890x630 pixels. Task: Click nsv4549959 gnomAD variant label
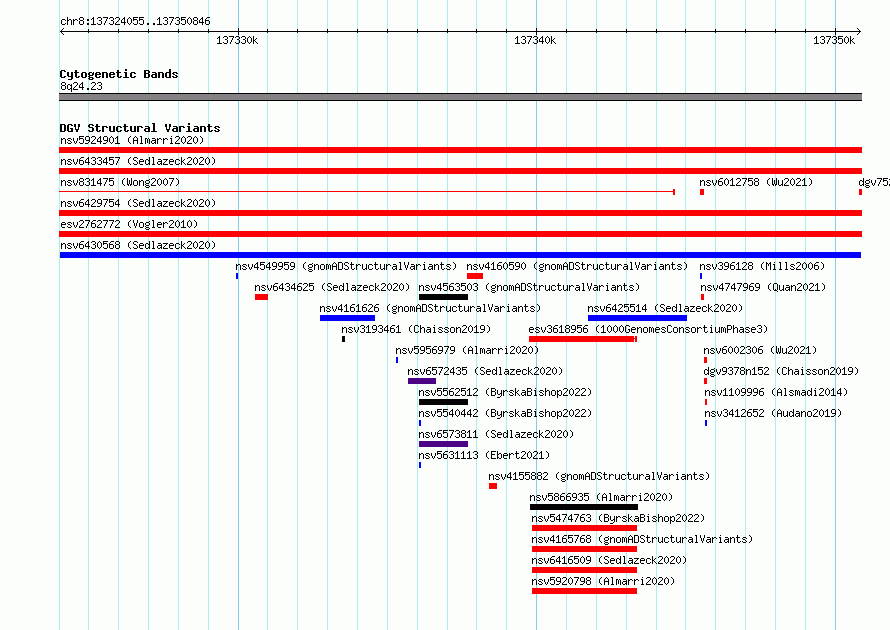[x=346, y=266]
